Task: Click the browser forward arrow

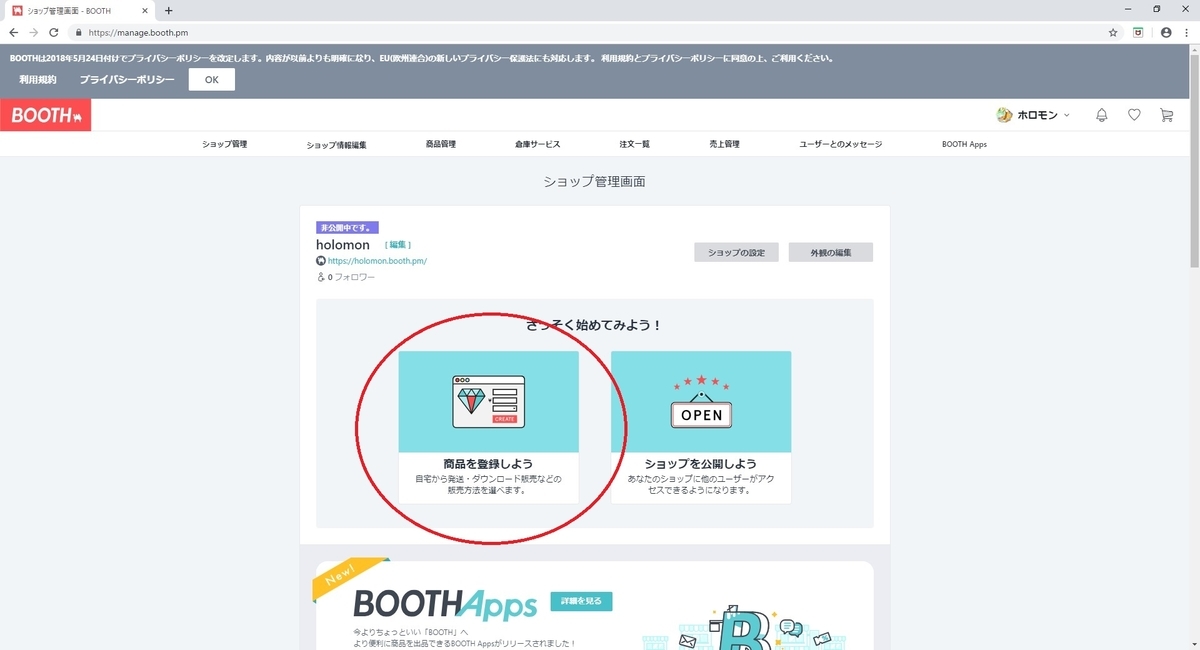Action: pos(34,32)
